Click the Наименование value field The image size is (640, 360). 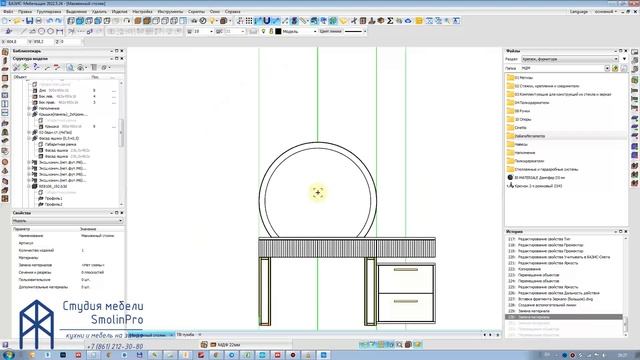click(98, 236)
